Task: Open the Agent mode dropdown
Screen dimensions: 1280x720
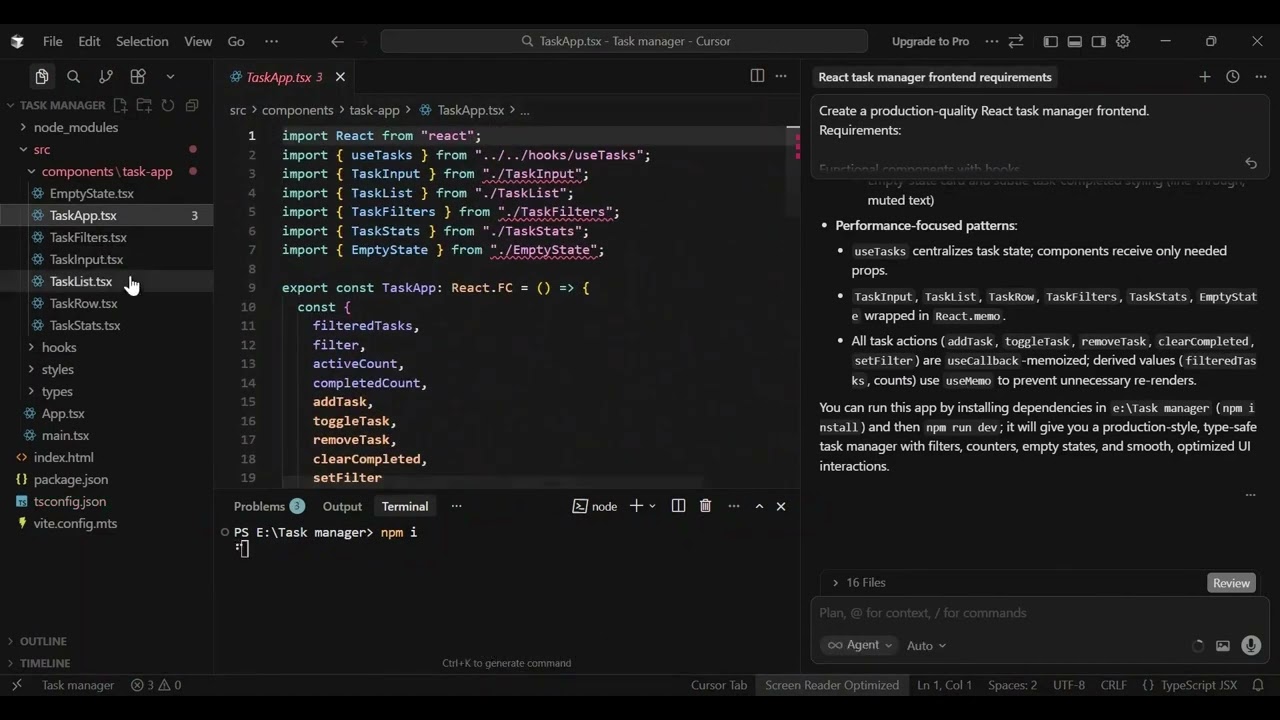Action: coord(859,645)
